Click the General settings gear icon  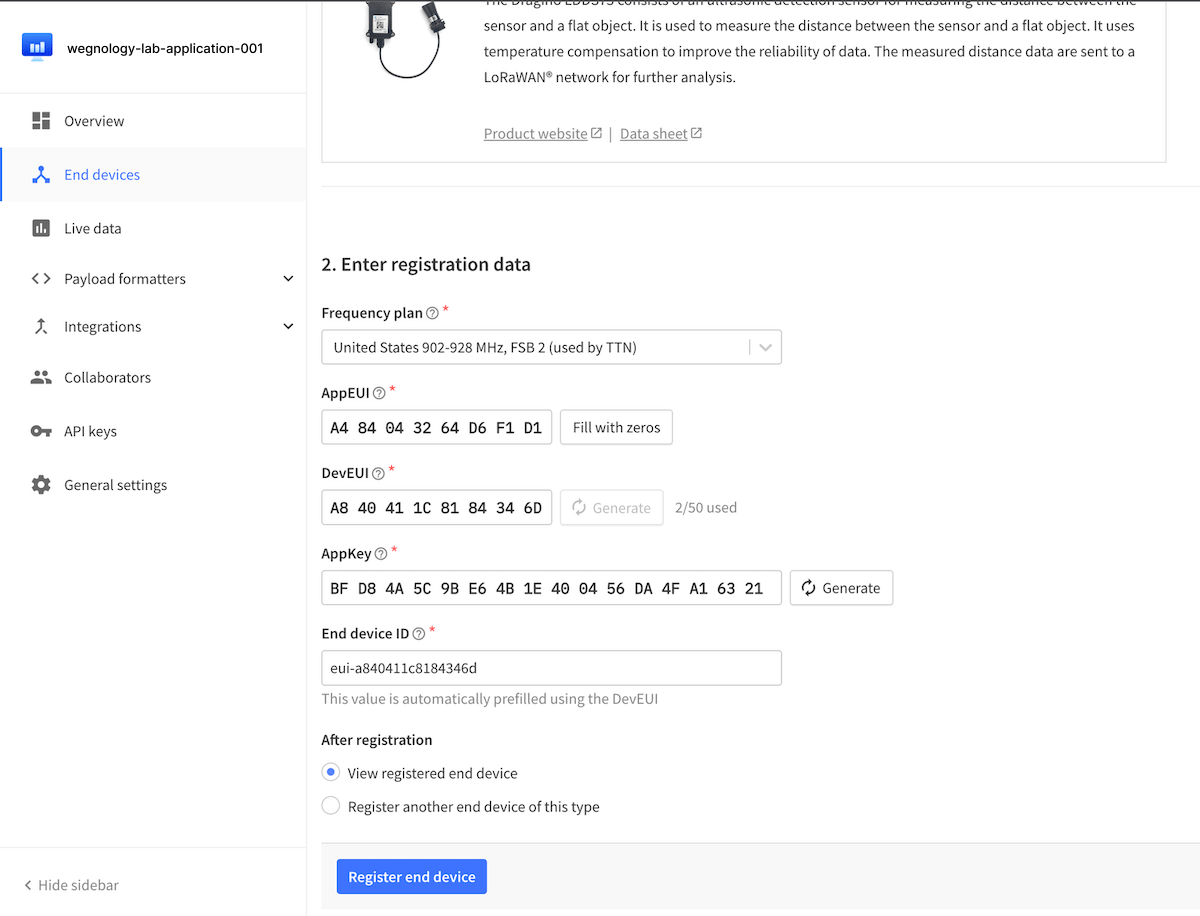pos(41,485)
